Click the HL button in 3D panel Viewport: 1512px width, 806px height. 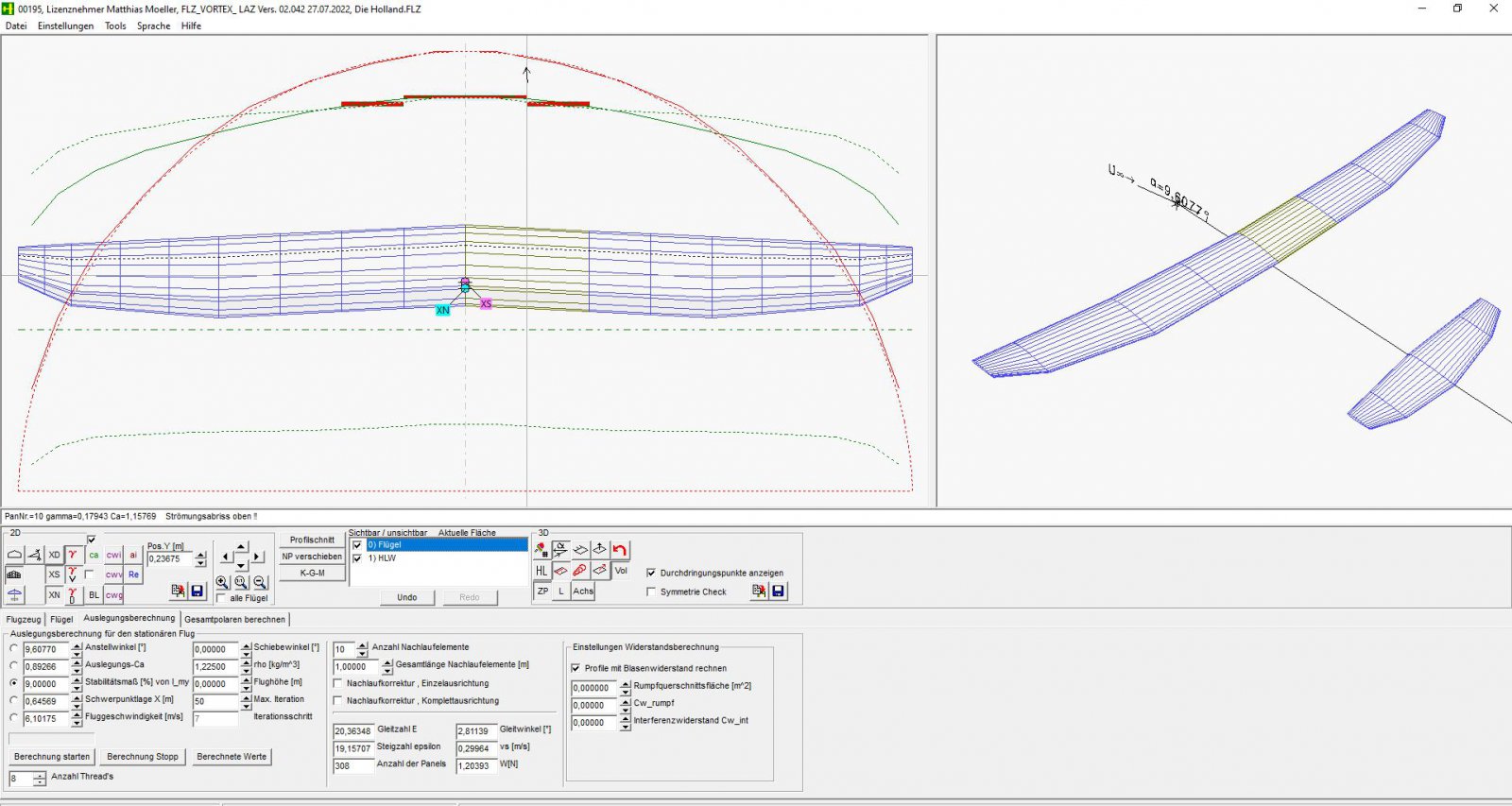pyautogui.click(x=541, y=571)
